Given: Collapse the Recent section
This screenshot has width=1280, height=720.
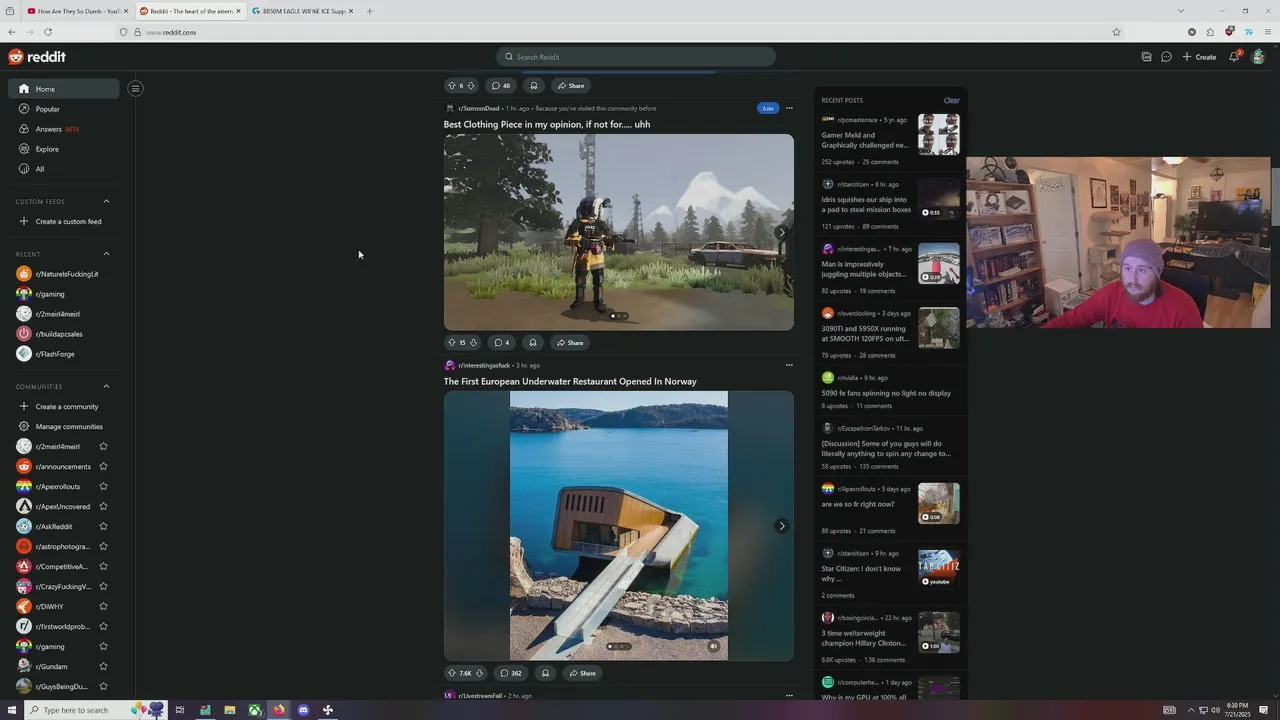Looking at the screenshot, I should click(x=106, y=254).
